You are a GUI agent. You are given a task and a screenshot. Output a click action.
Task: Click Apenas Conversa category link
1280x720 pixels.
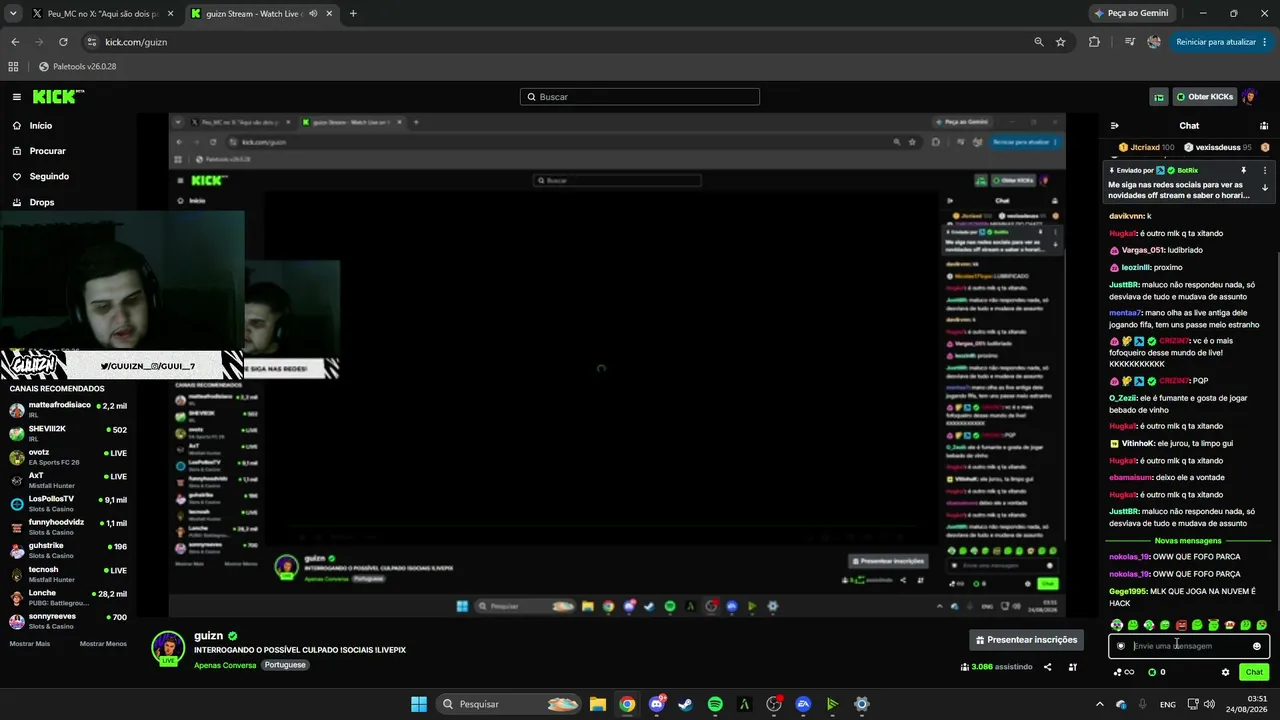pos(225,665)
